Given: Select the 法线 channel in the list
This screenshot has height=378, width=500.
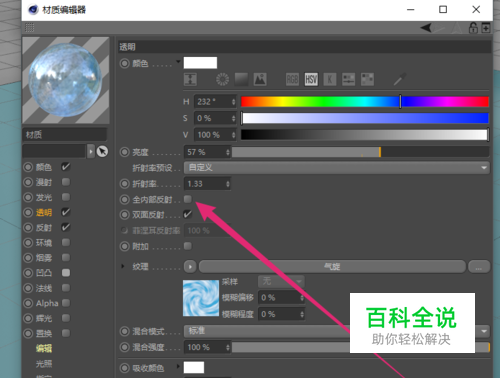Looking at the screenshot, I should 44,288.
